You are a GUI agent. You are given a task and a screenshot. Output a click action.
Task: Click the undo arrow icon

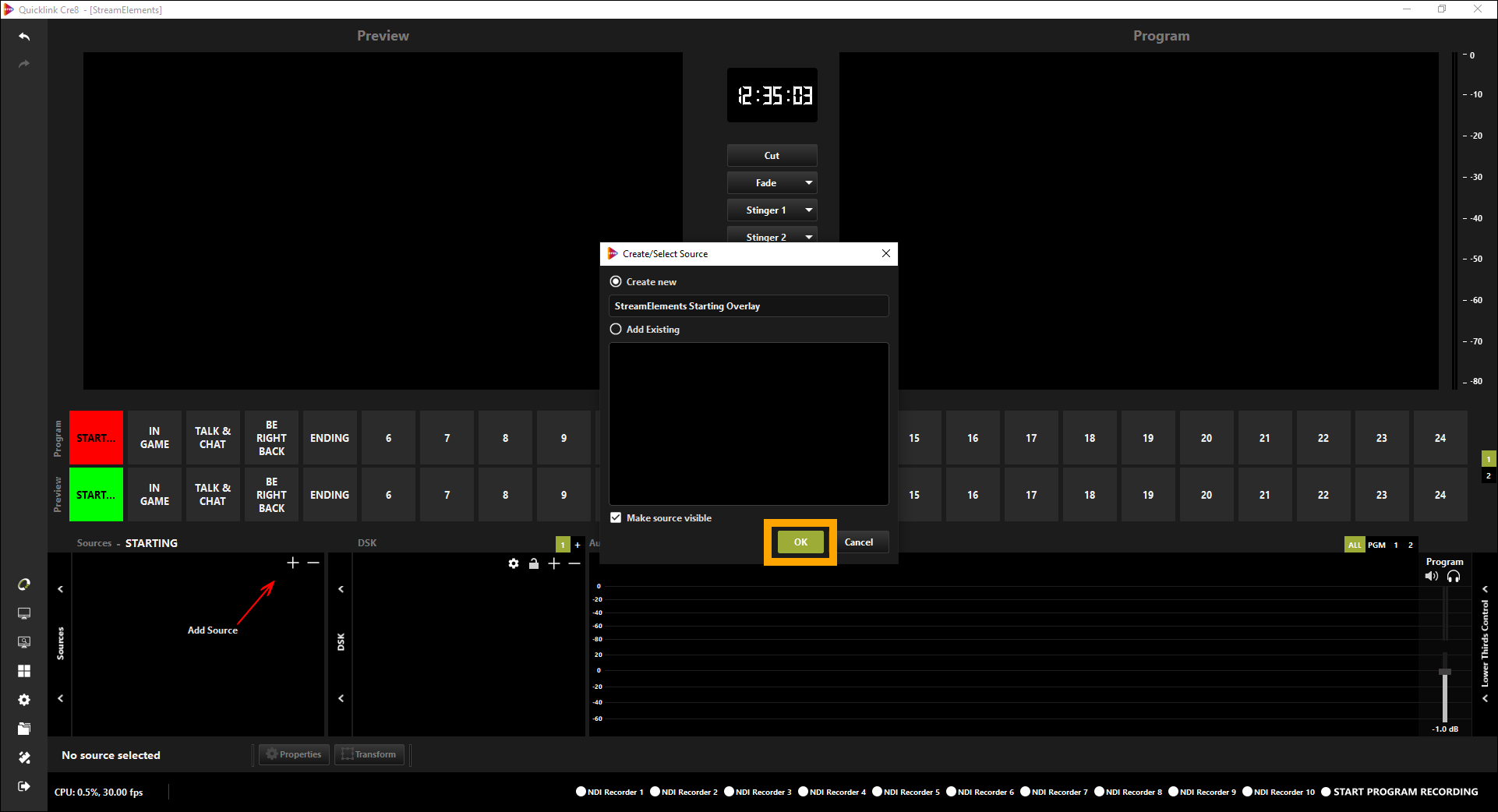pyautogui.click(x=24, y=37)
